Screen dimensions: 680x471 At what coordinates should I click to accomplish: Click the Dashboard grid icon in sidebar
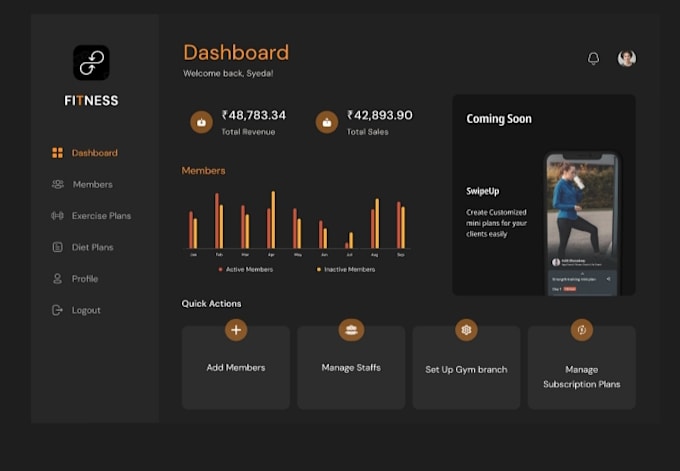coord(57,153)
